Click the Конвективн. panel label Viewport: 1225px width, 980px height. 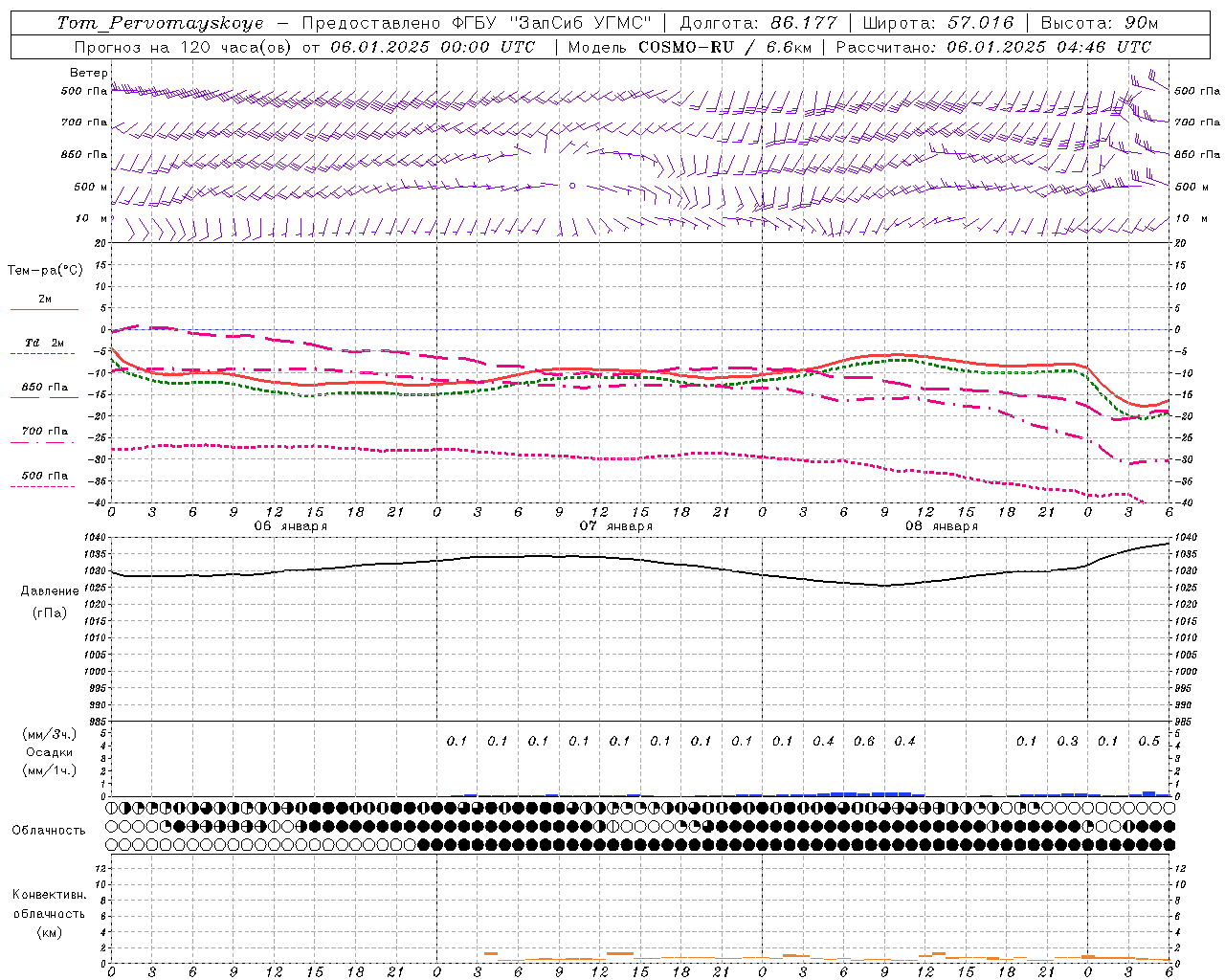49,895
